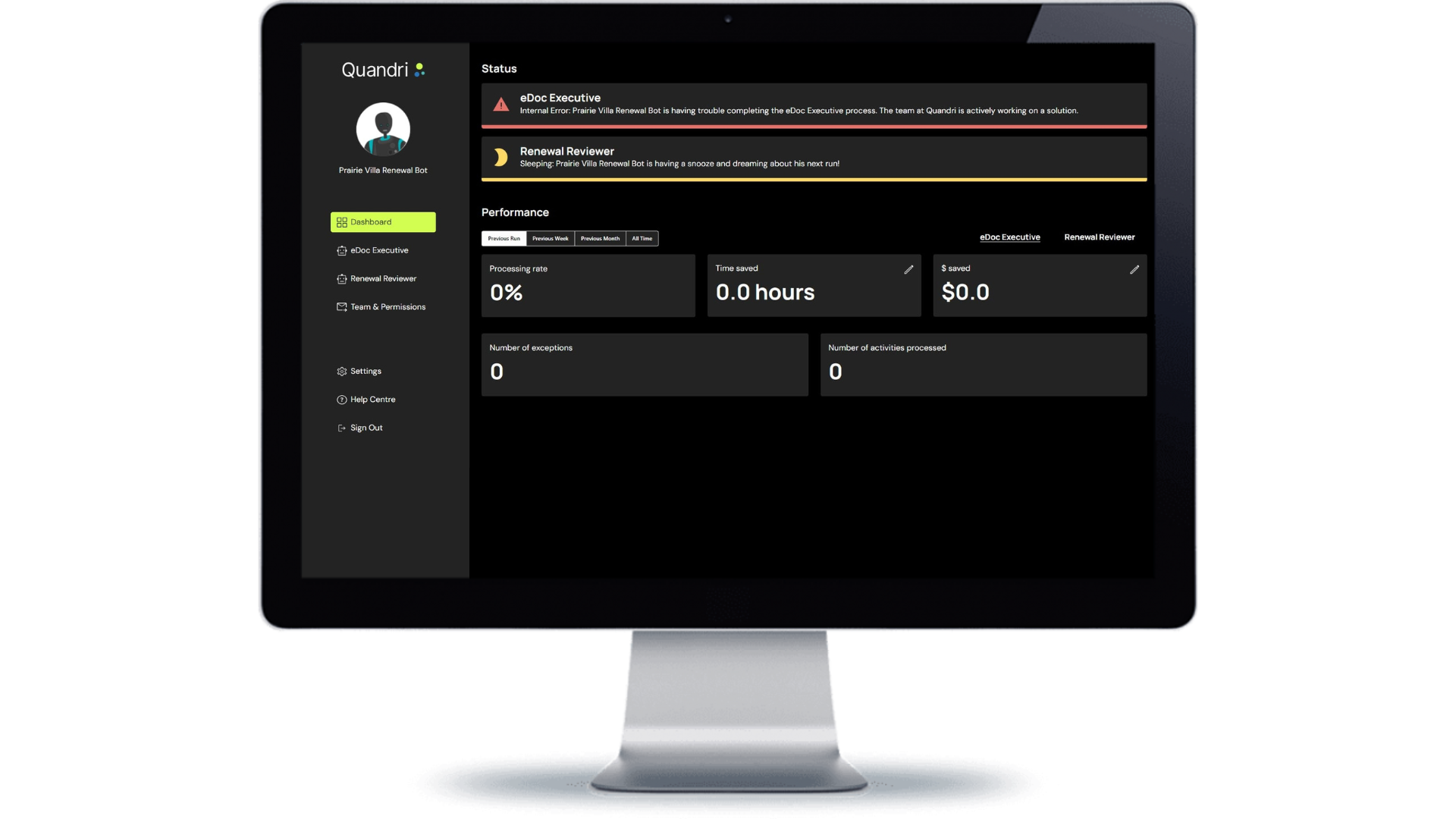
Task: Click the Help Centre question mark icon
Action: click(x=341, y=400)
